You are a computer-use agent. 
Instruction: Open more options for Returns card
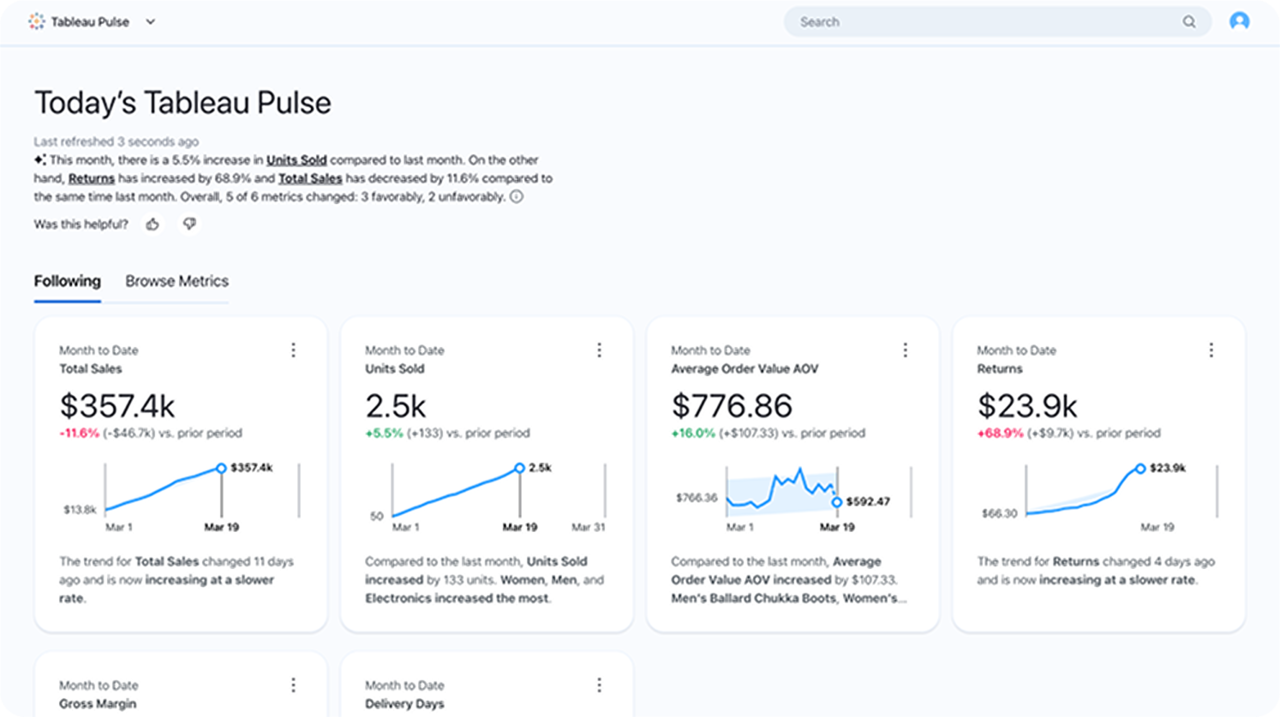[x=1211, y=350]
